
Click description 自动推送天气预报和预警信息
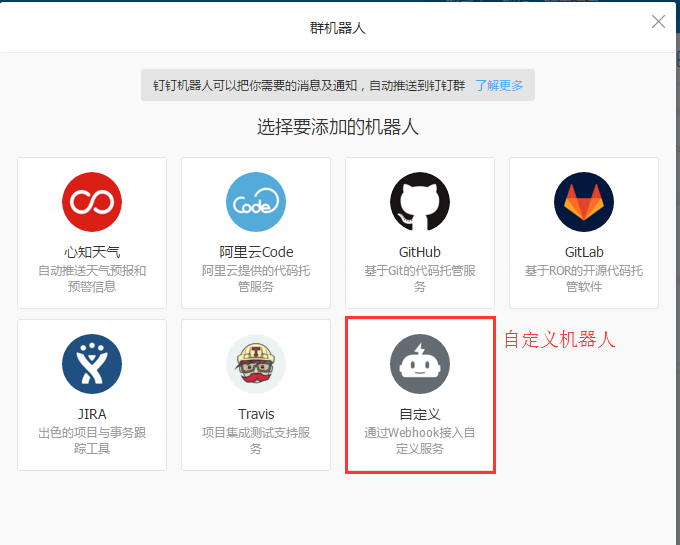pyautogui.click(x=92, y=278)
